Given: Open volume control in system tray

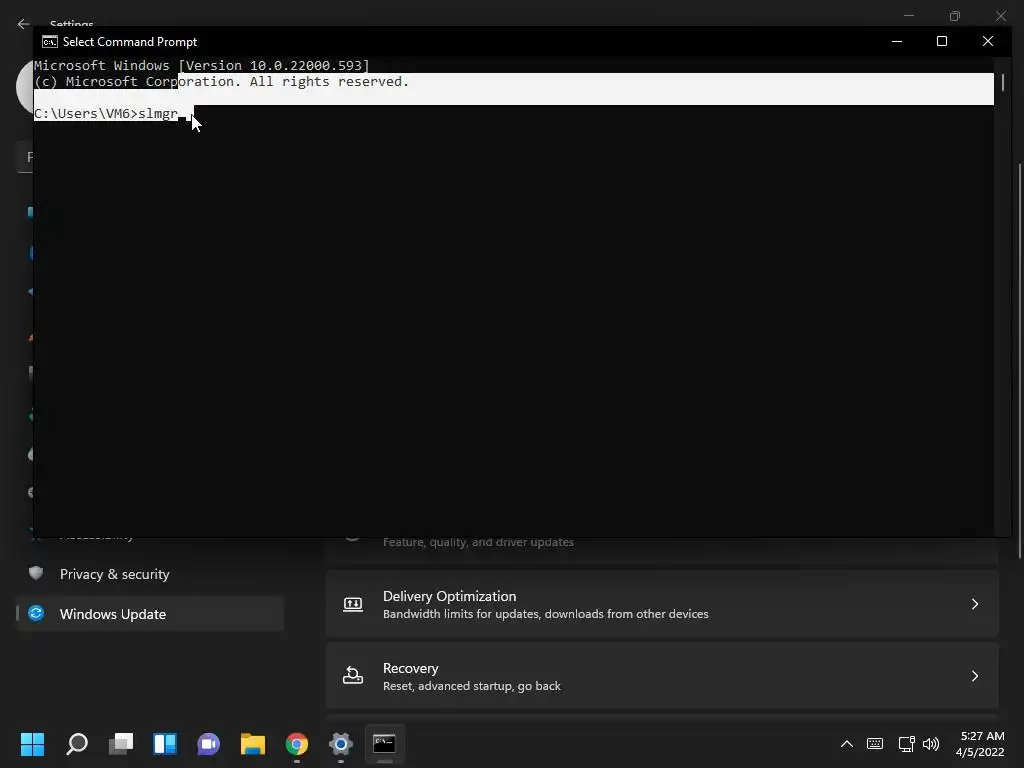Looking at the screenshot, I should click(x=931, y=744).
